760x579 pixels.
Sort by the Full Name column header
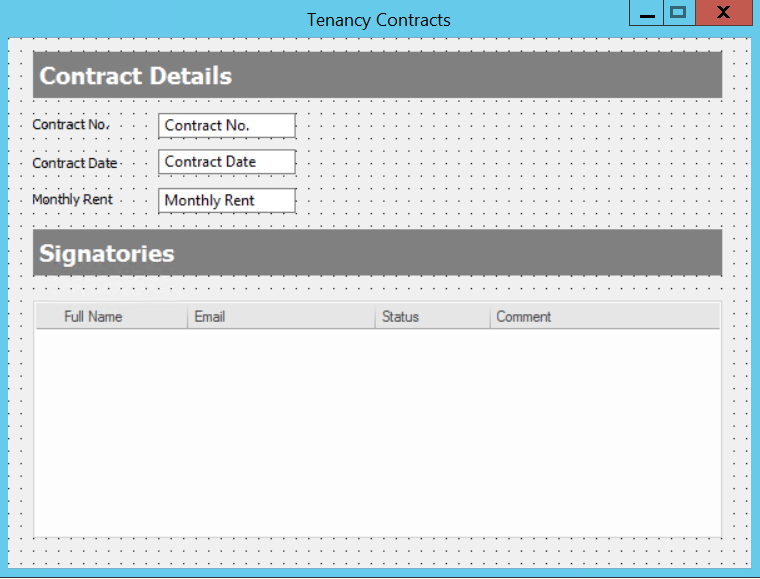(93, 317)
